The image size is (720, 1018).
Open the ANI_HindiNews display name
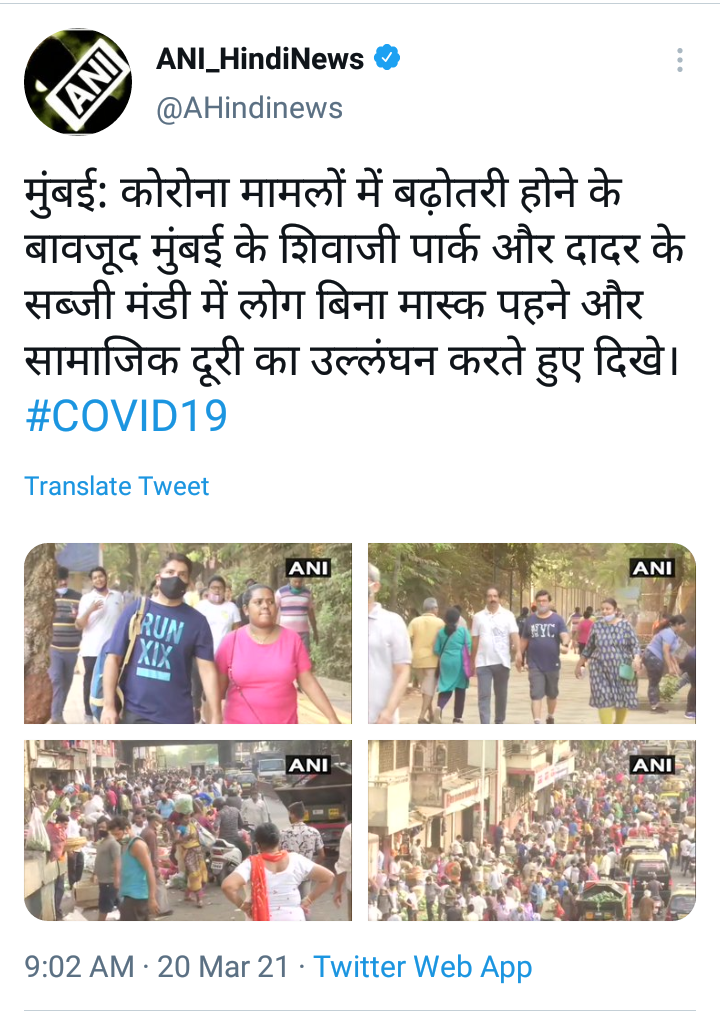[x=260, y=59]
